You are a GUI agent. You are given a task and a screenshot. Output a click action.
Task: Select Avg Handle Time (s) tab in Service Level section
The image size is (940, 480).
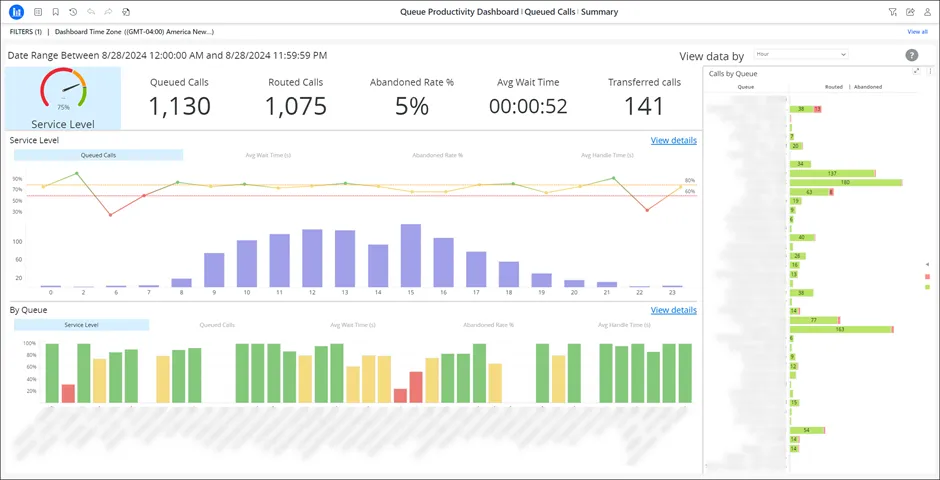pos(607,155)
